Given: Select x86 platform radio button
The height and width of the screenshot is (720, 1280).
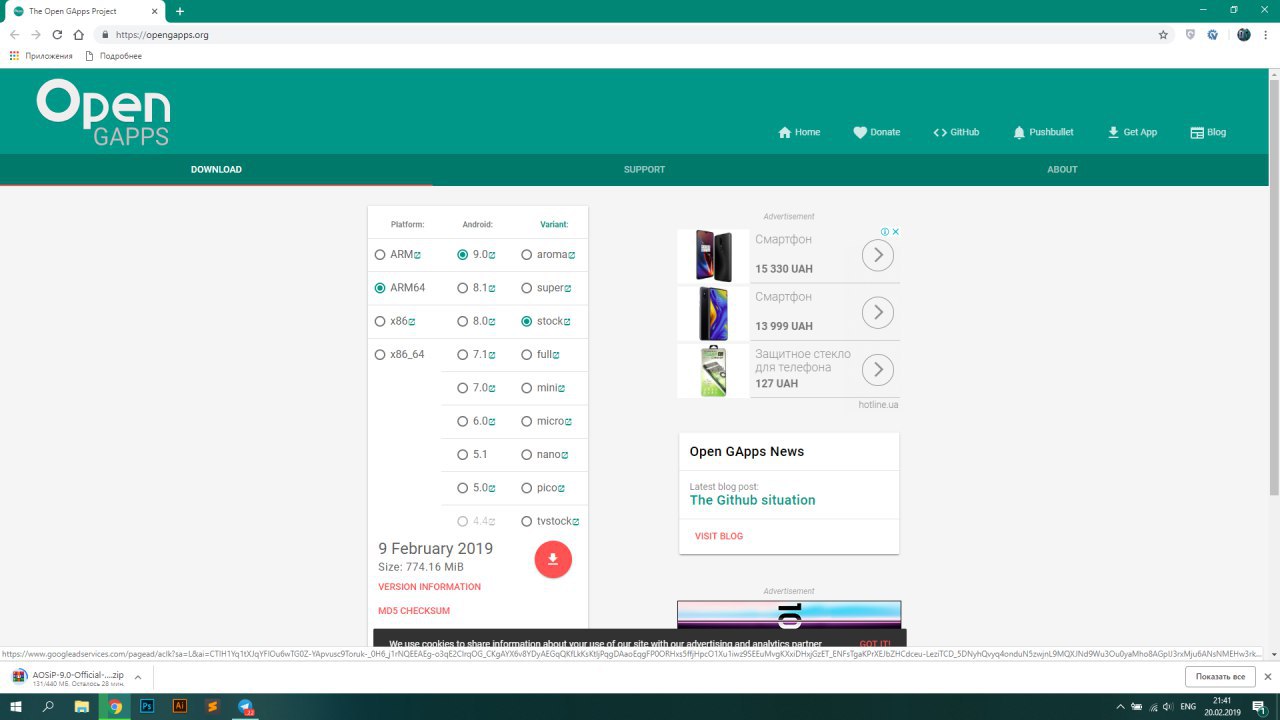Looking at the screenshot, I should coord(380,322).
